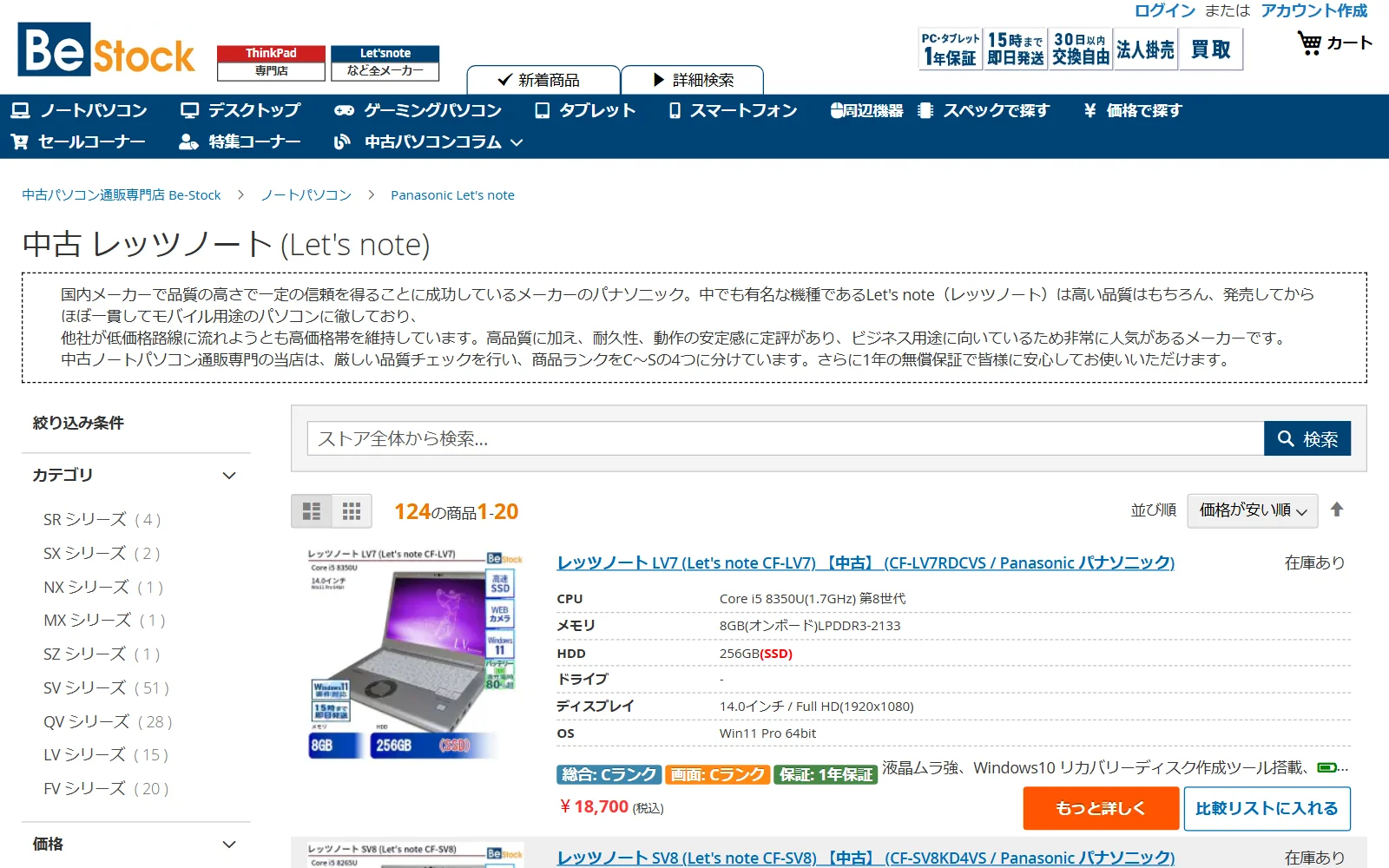Image resolution: width=1389 pixels, height=868 pixels.
Task: Filter by QV シリーズ category
Action: coord(108,722)
